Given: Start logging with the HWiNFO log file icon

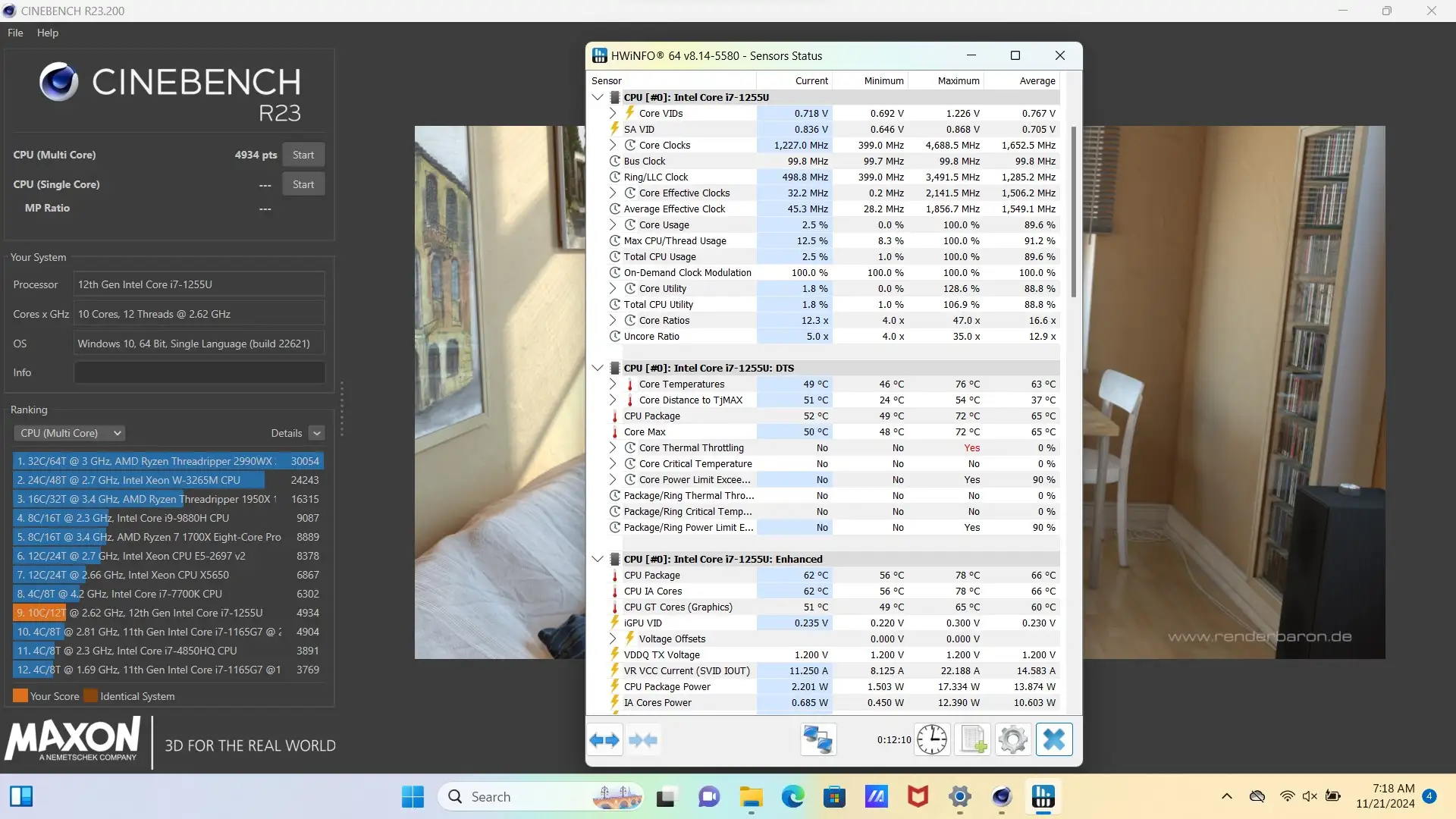Looking at the screenshot, I should (973, 739).
